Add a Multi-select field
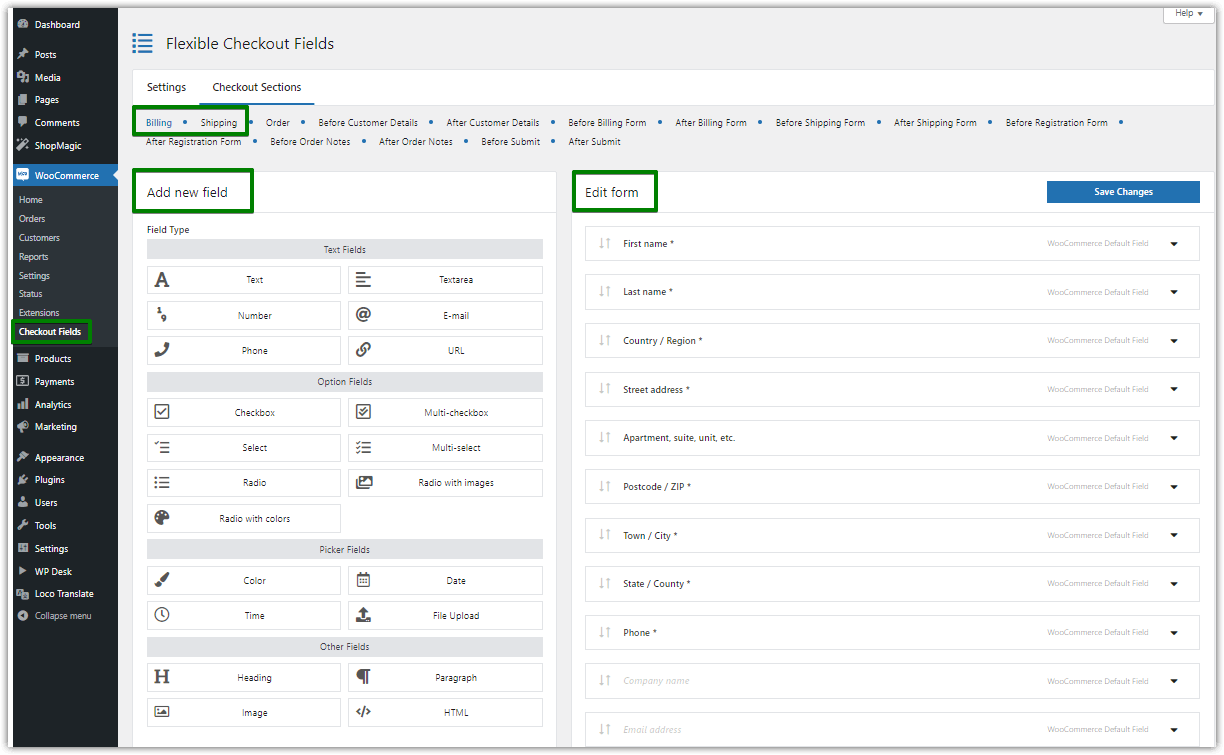 pos(445,448)
